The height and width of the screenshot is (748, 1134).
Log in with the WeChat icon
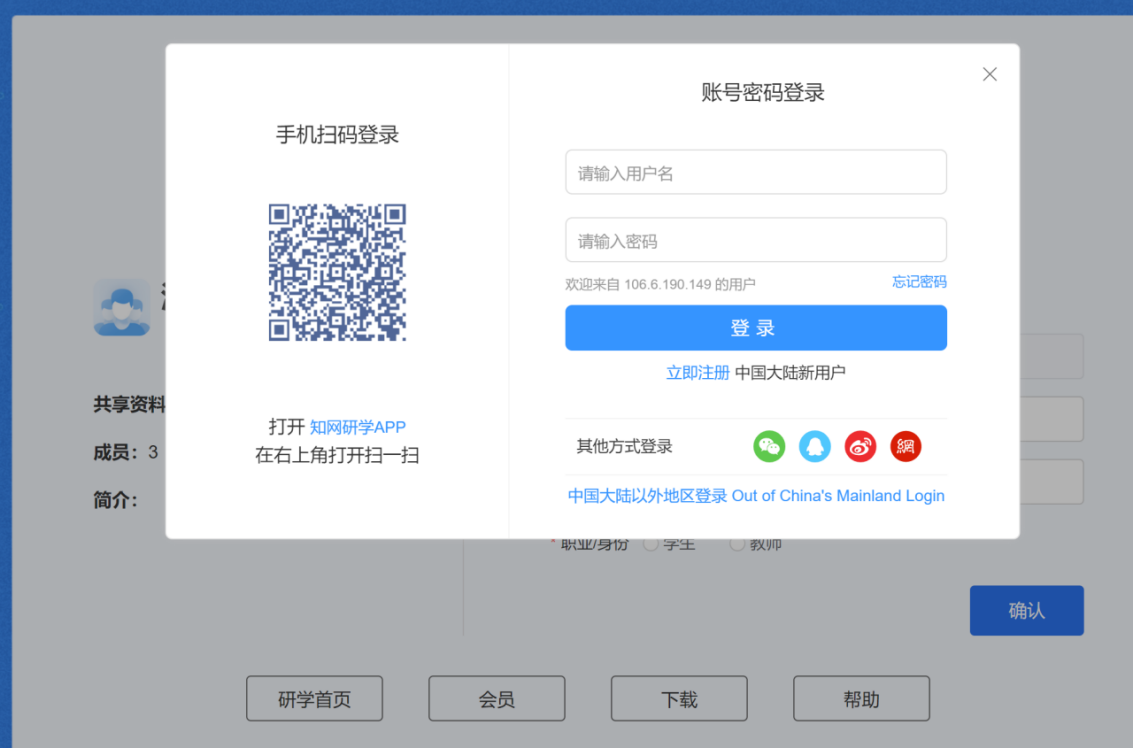click(x=769, y=446)
